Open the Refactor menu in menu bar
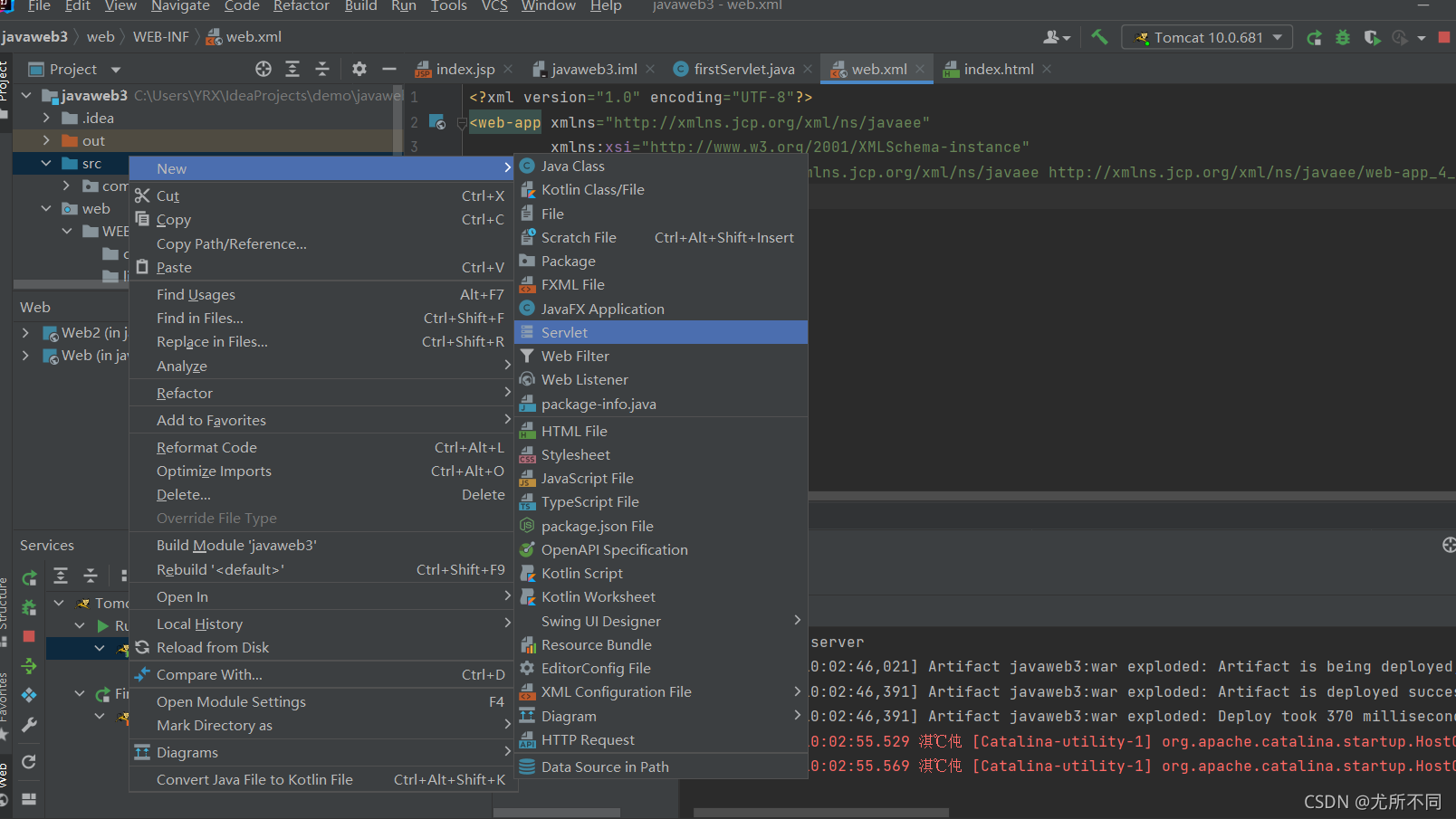1456x819 pixels. [302, 6]
